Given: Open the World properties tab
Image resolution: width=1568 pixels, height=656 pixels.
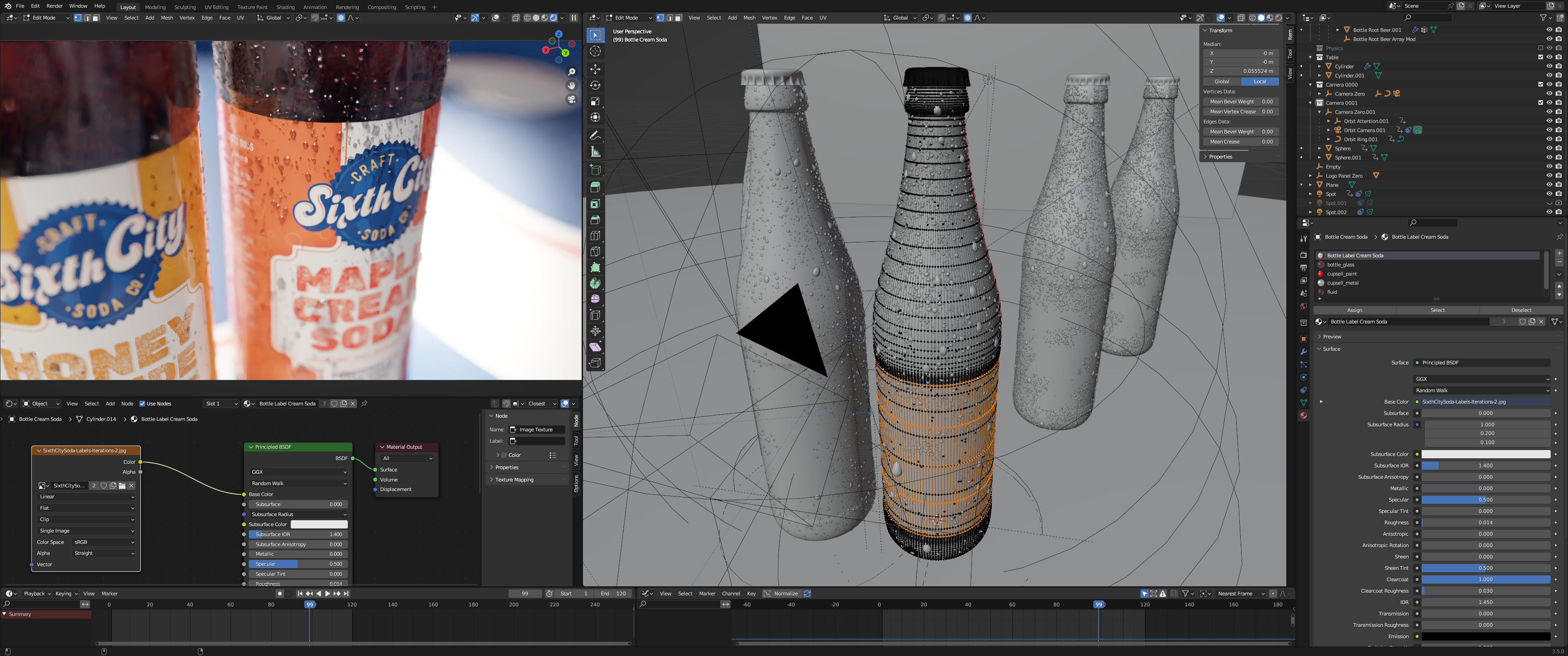Looking at the screenshot, I should coord(1303,306).
